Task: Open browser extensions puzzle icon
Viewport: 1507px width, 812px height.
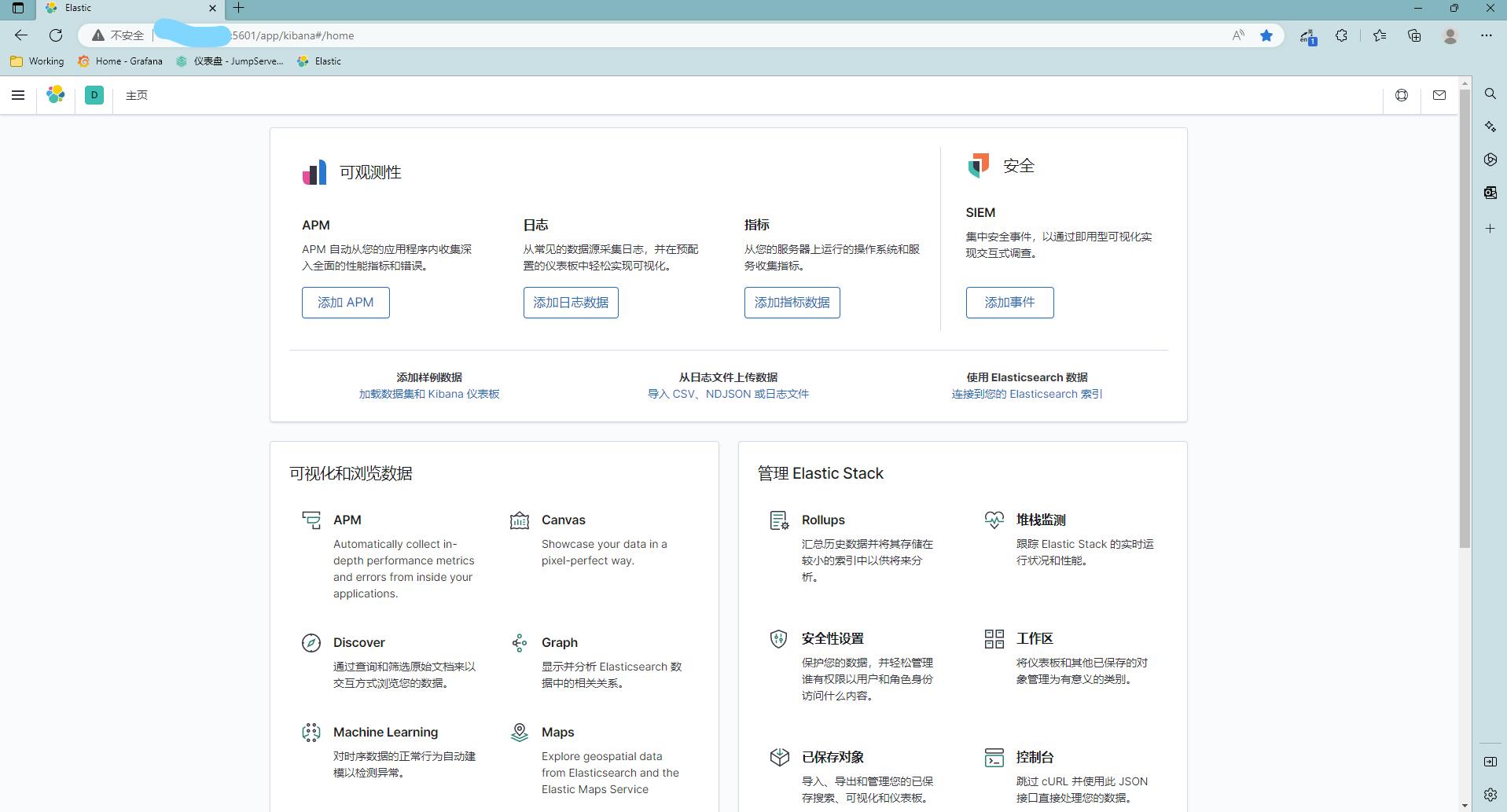Action: (1342, 35)
